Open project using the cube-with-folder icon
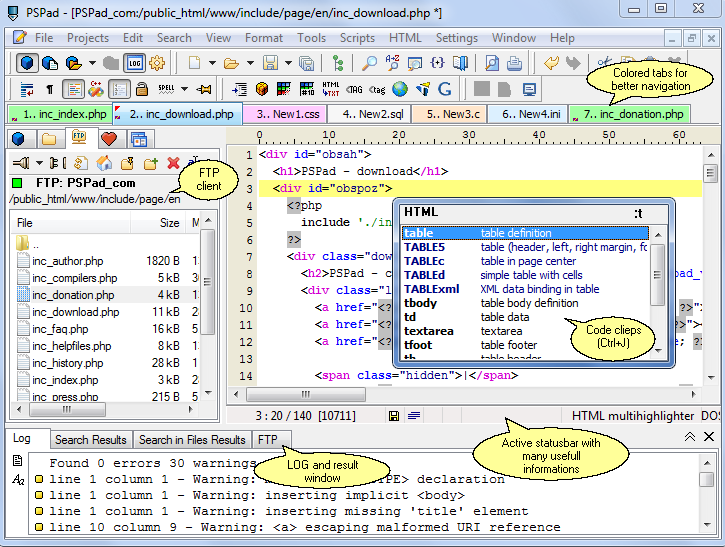The height and width of the screenshot is (547, 725). pos(73,62)
